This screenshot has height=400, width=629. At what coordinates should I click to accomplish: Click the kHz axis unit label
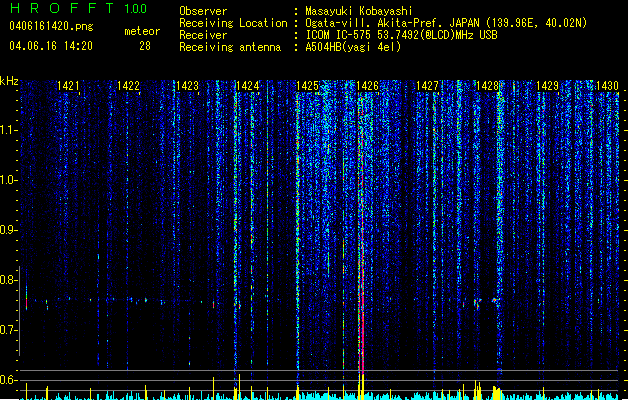[x=9, y=81]
